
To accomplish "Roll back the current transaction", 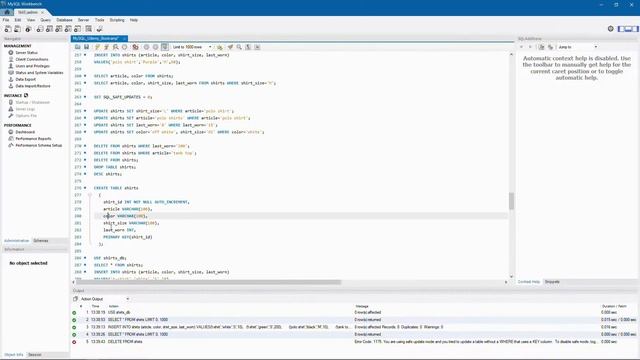I will point(155,47).
